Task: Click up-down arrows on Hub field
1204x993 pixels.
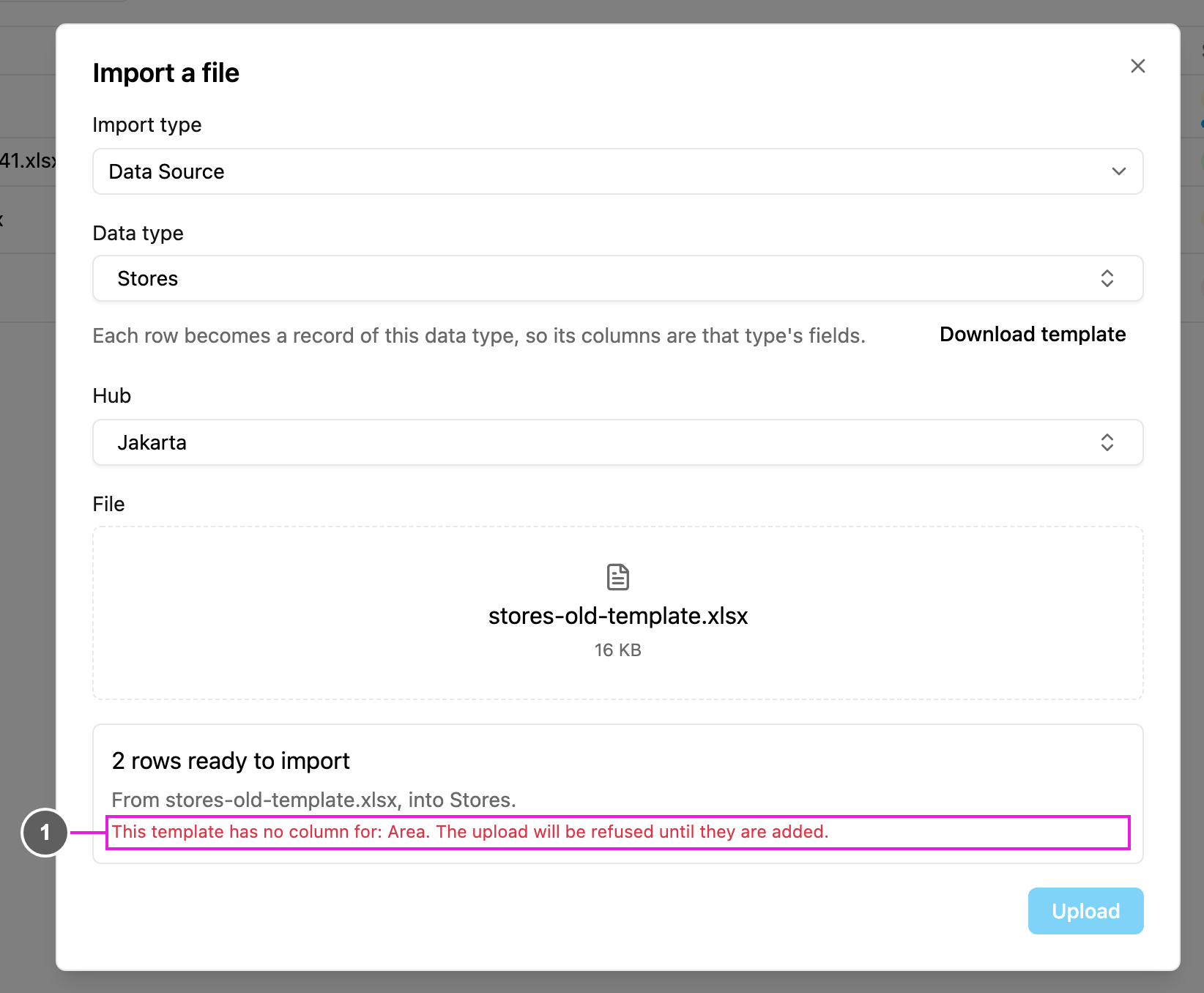Action: coord(1107,442)
